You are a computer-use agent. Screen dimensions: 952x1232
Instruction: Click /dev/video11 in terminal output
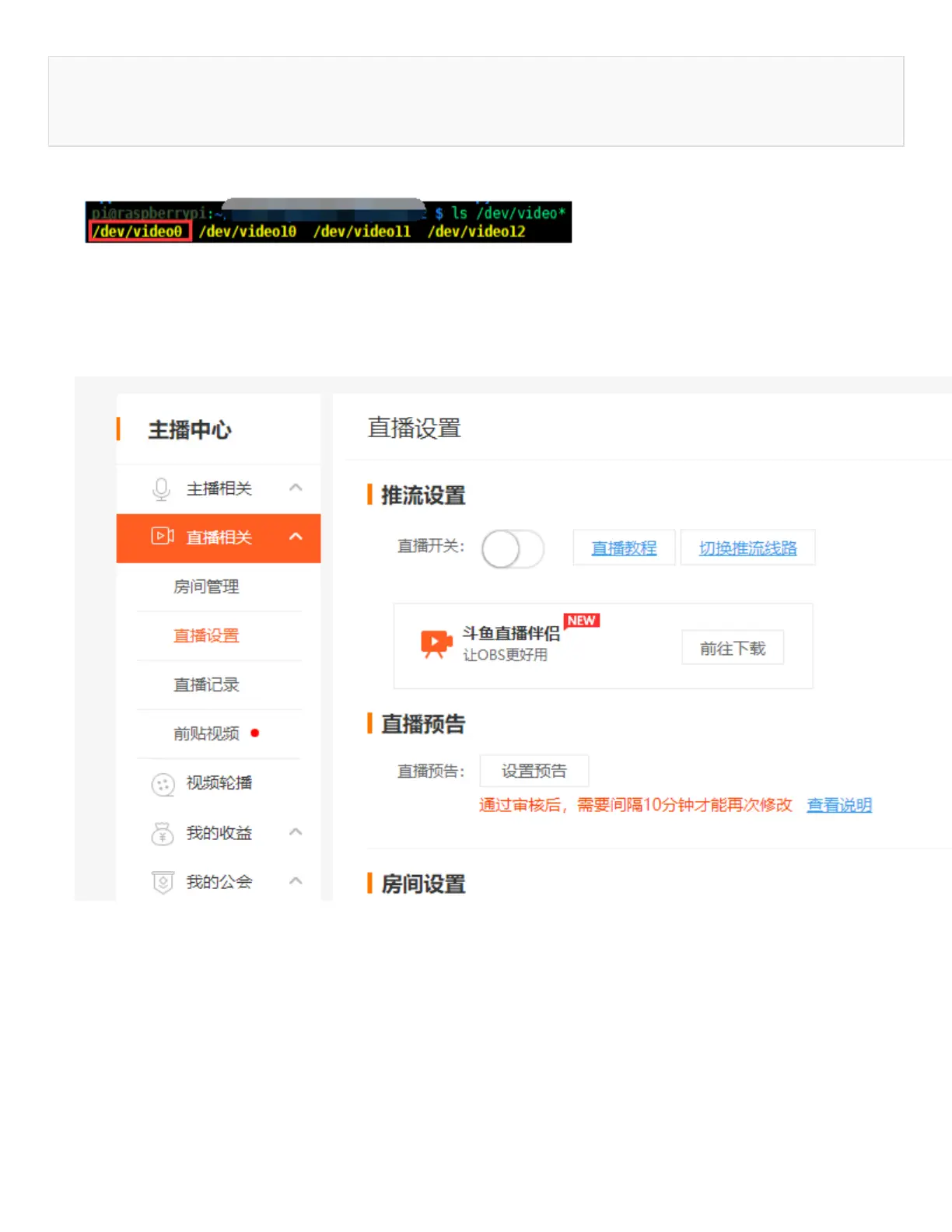coord(362,231)
